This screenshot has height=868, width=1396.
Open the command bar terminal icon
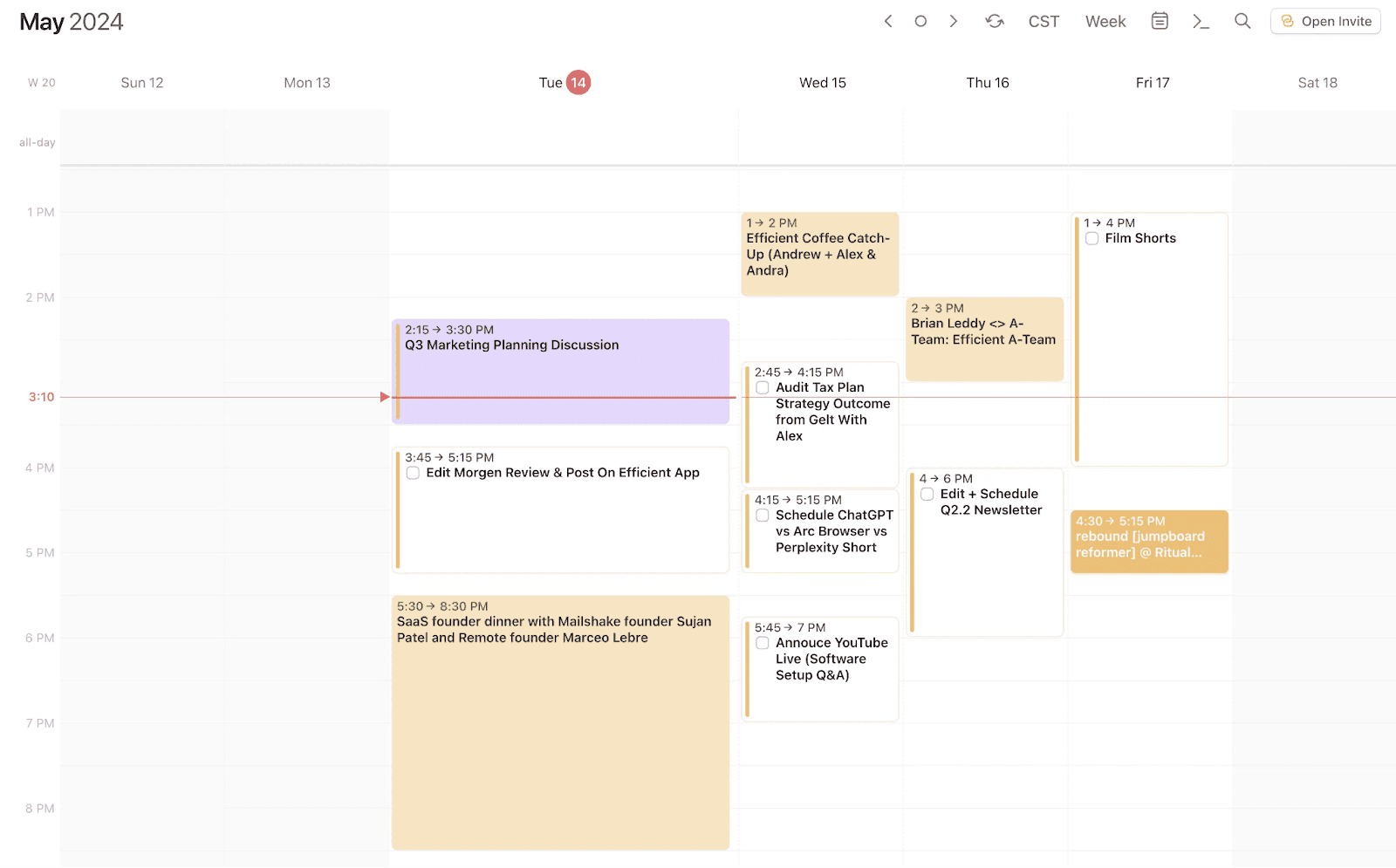(1201, 21)
